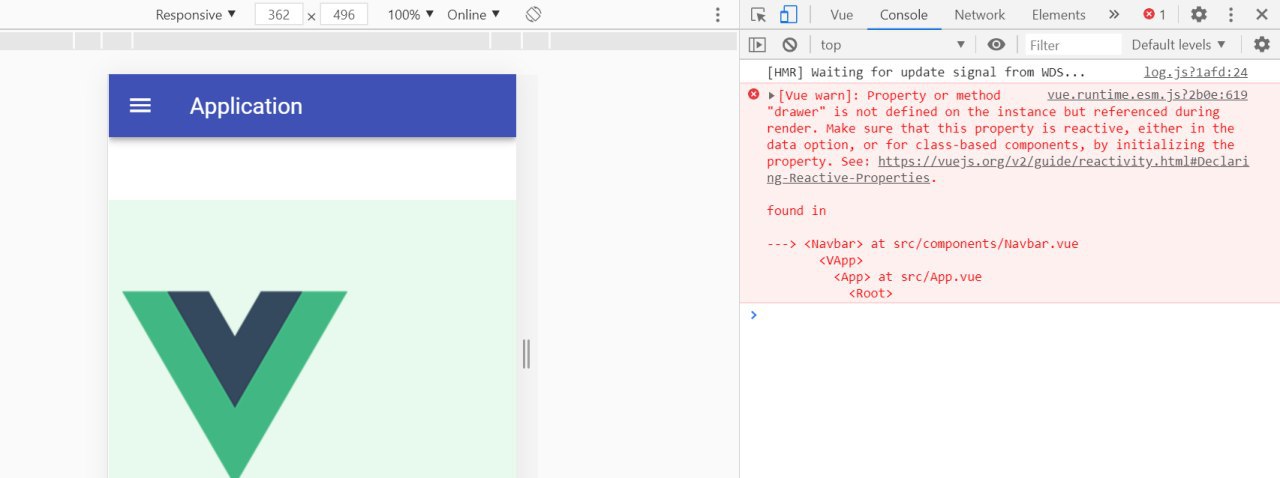Screen dimensions: 1280x478
Task: Click the HMR waiting for update message
Action: [926, 73]
